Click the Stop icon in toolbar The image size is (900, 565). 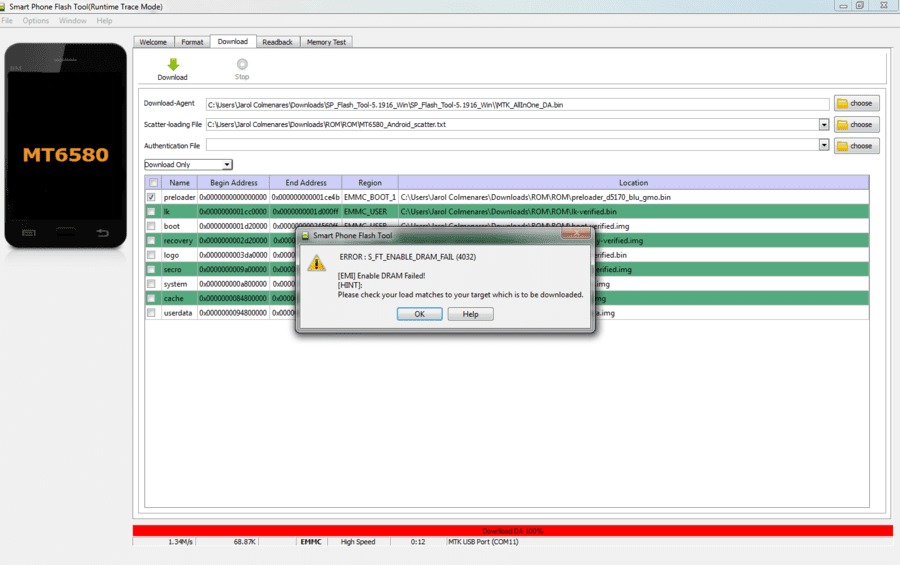[x=242, y=64]
